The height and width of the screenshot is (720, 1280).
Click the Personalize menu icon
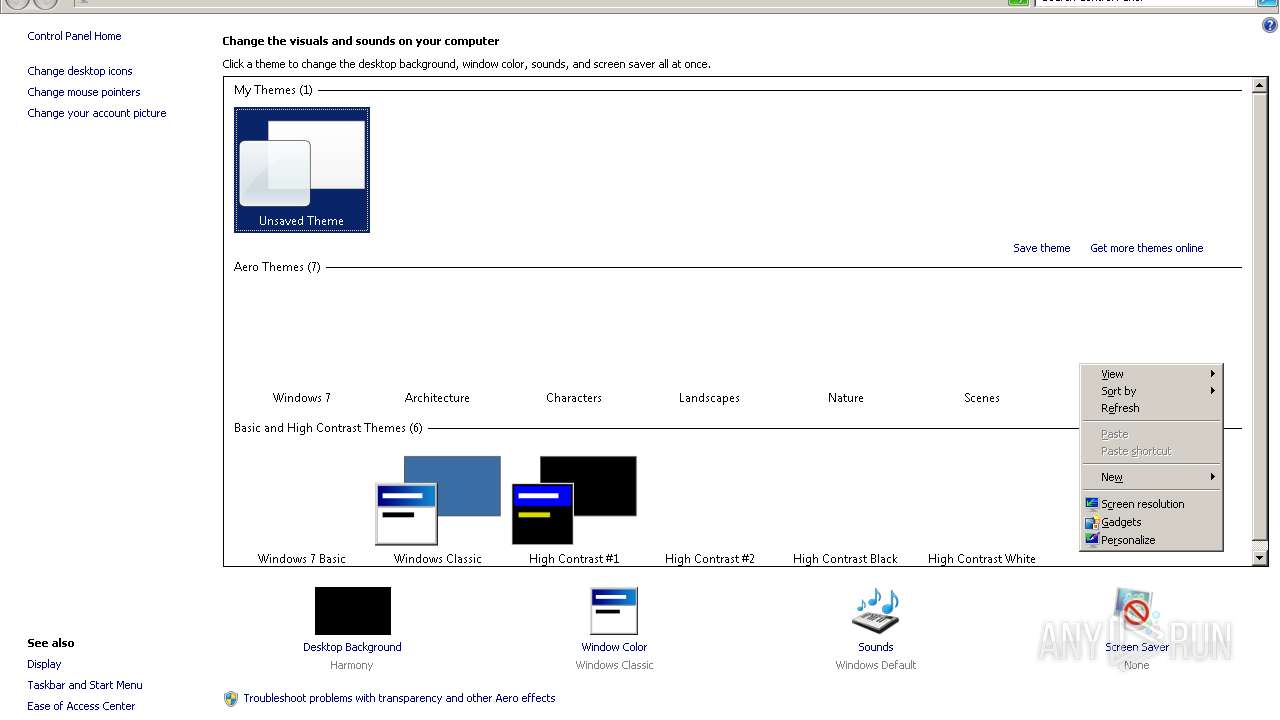[x=1092, y=540]
